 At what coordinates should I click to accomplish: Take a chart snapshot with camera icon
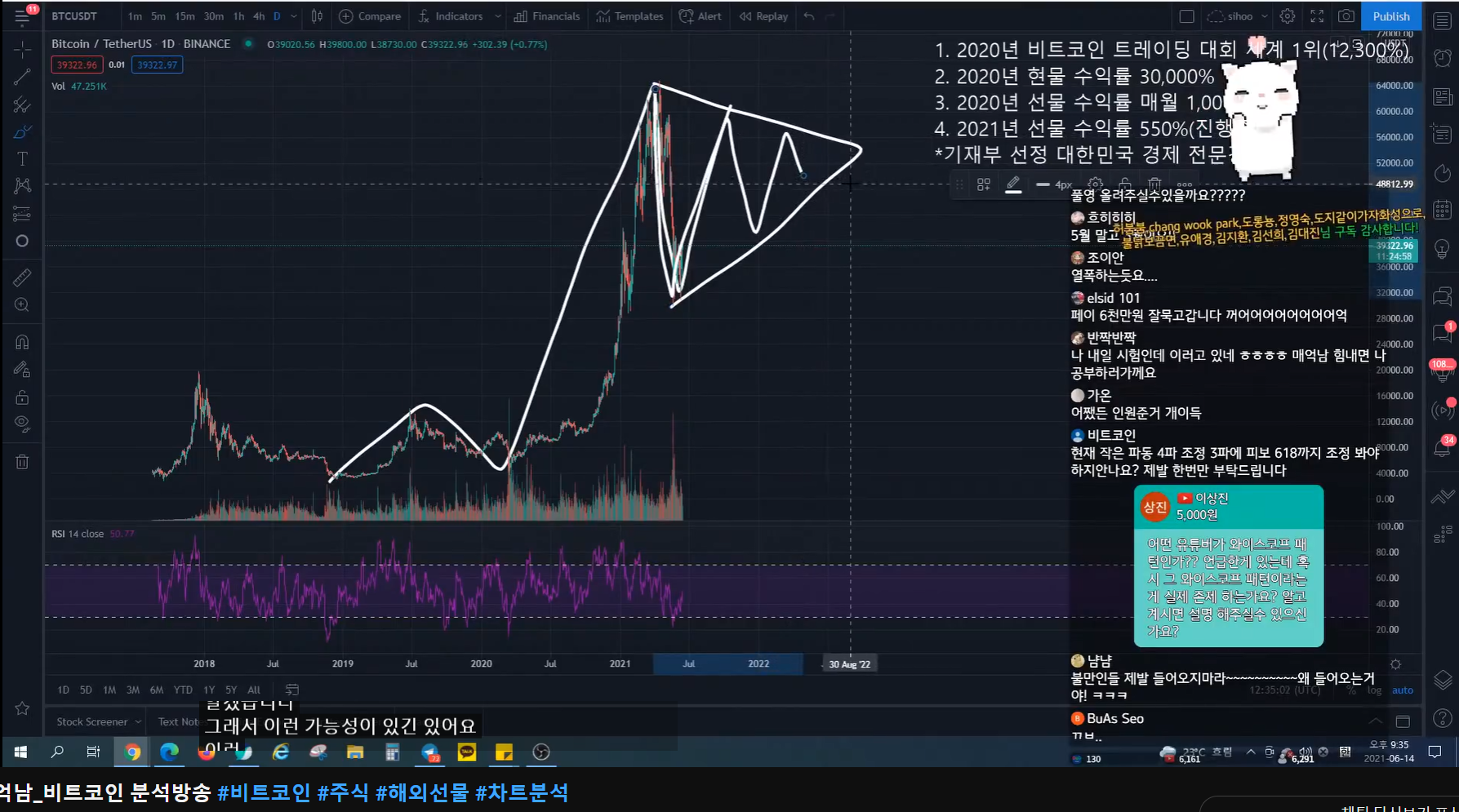pyautogui.click(x=1346, y=16)
